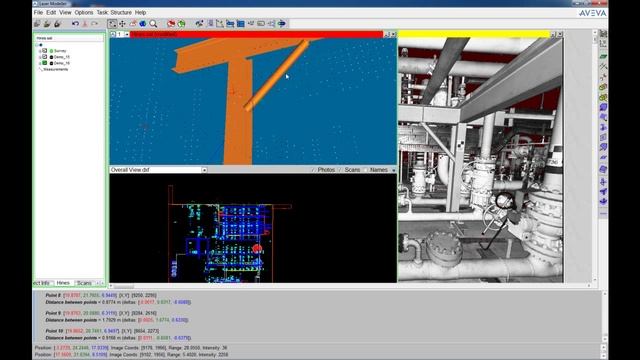Screen dimensions: 640x360
Task: Click the scan view yellow title bar
Action: tap(474, 34)
